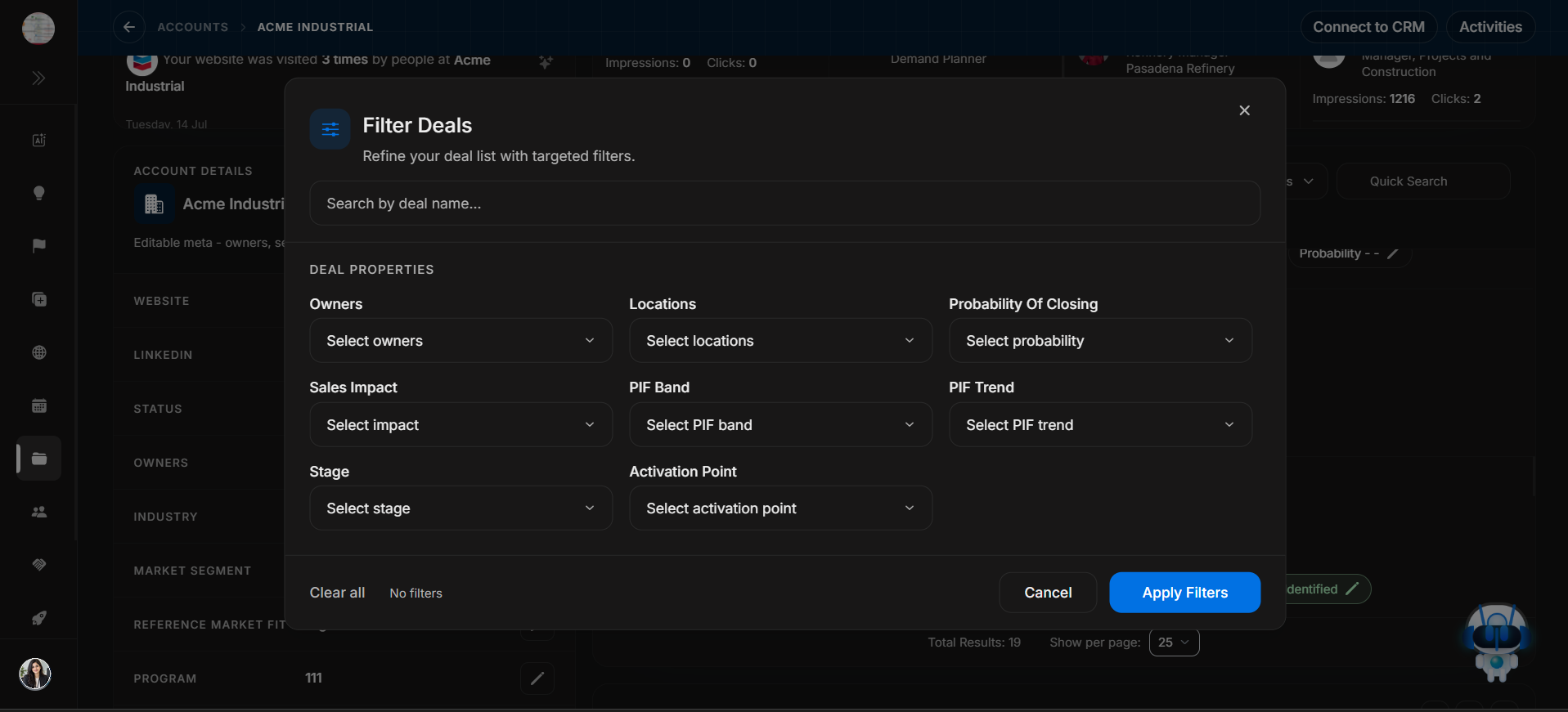Open the Select PIF band dropdown
The image size is (1568, 712).
click(x=780, y=425)
